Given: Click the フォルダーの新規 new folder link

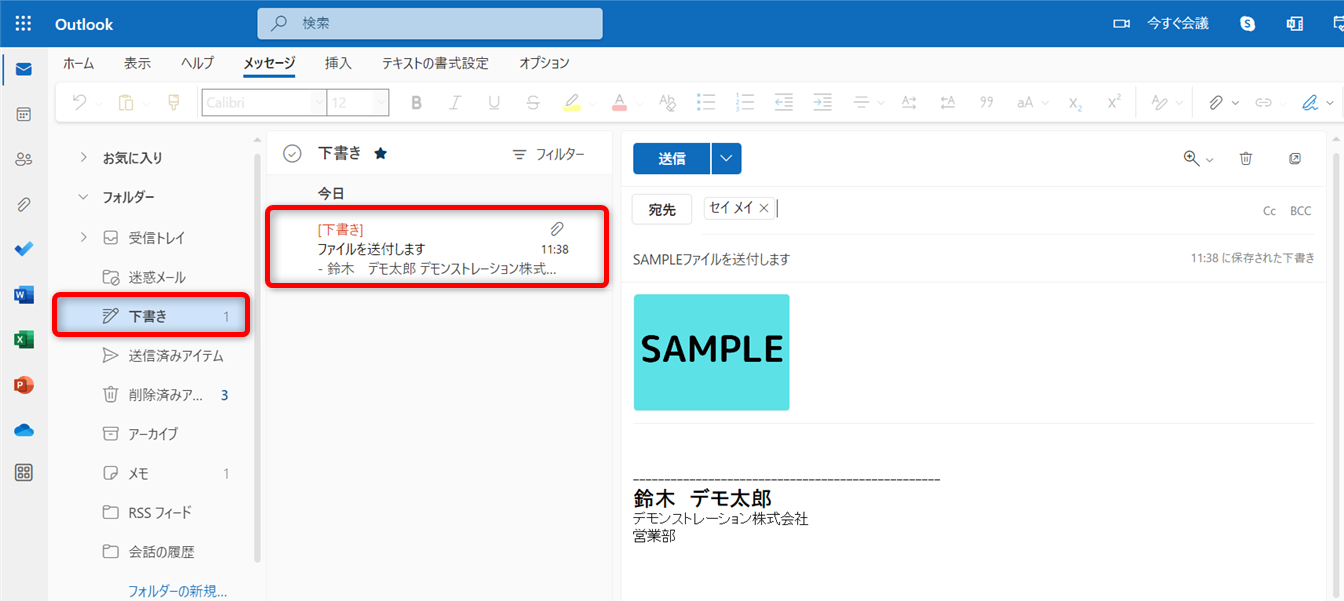Looking at the screenshot, I should point(178,591).
